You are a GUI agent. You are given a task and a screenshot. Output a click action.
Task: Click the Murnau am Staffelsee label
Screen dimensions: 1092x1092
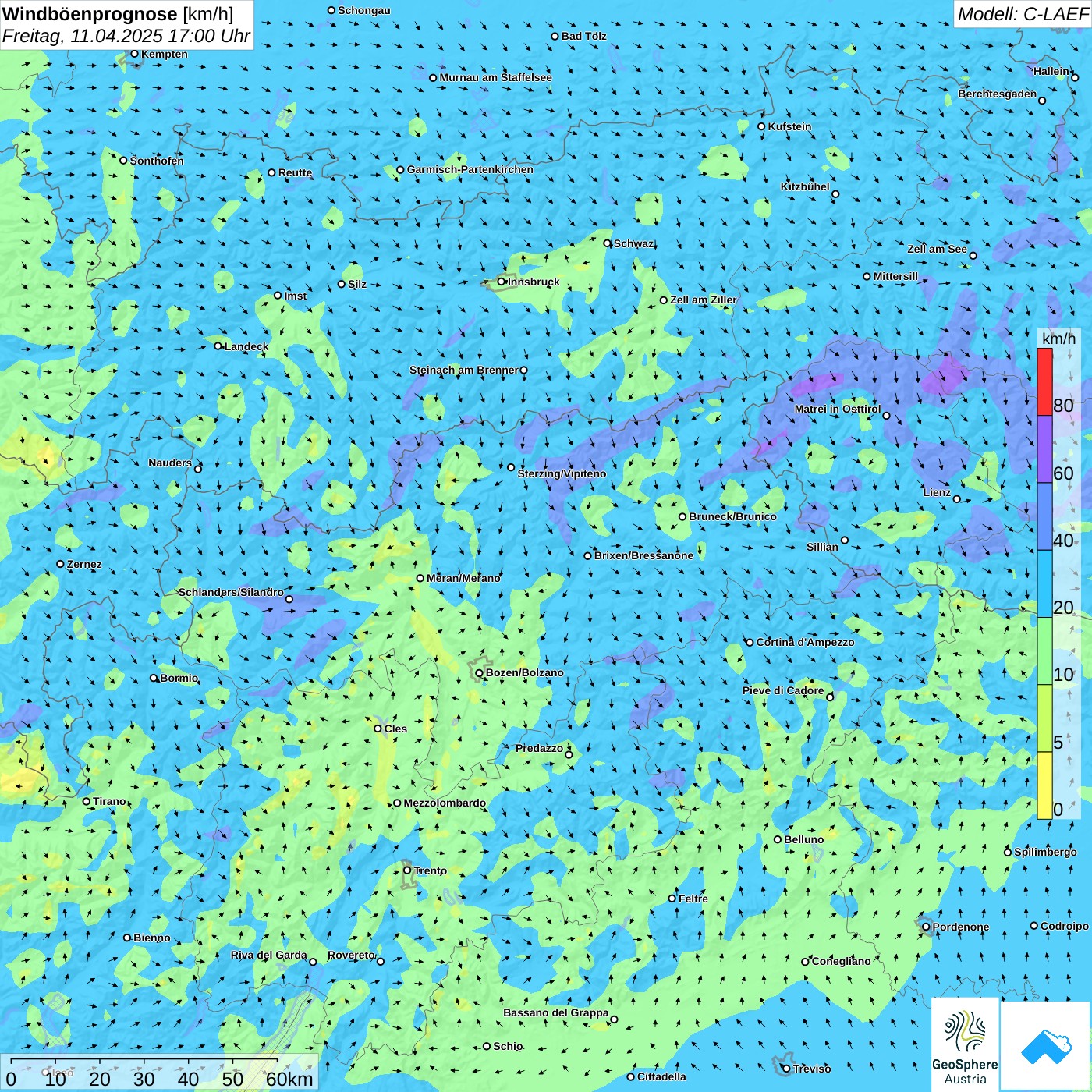click(495, 77)
